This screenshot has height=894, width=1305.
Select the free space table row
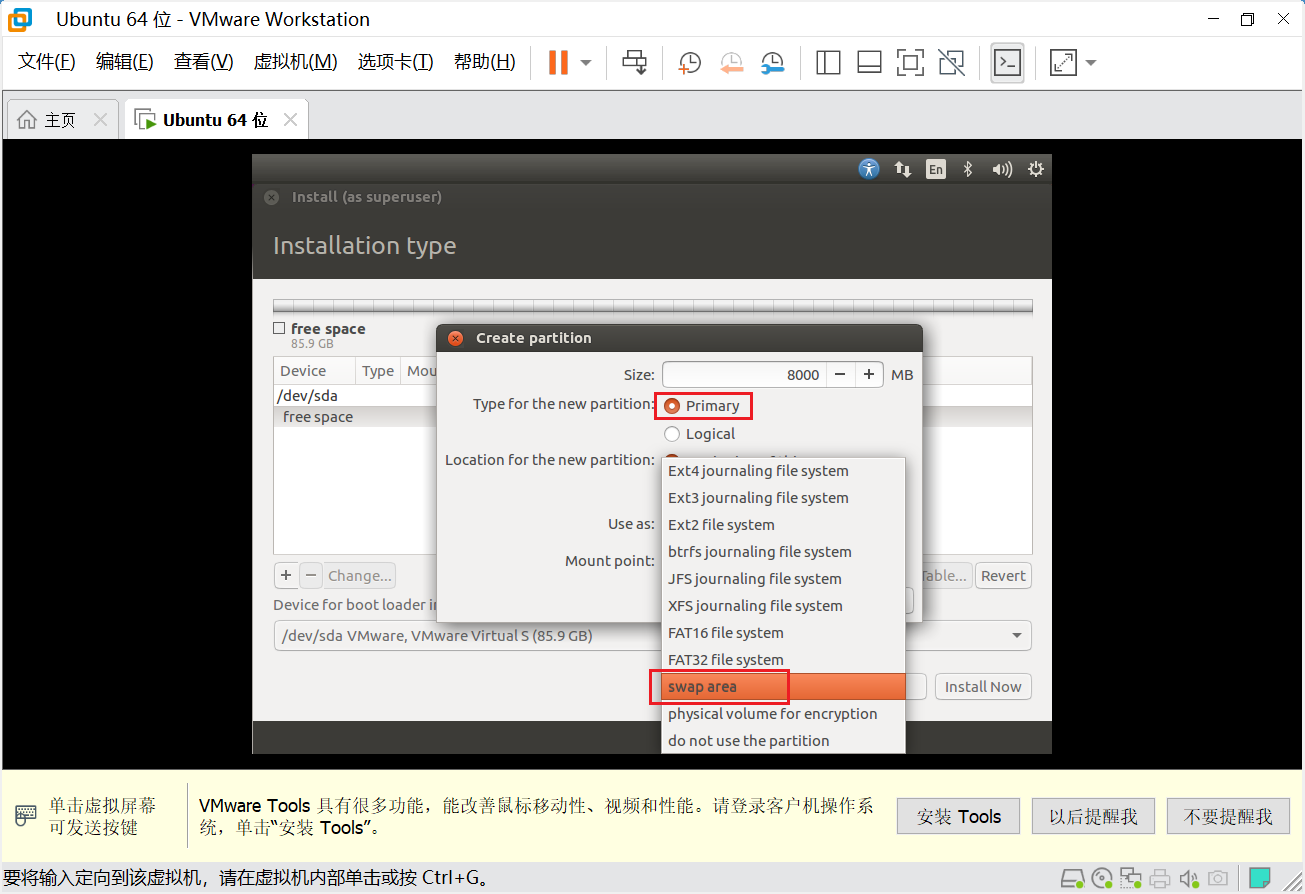[355, 417]
